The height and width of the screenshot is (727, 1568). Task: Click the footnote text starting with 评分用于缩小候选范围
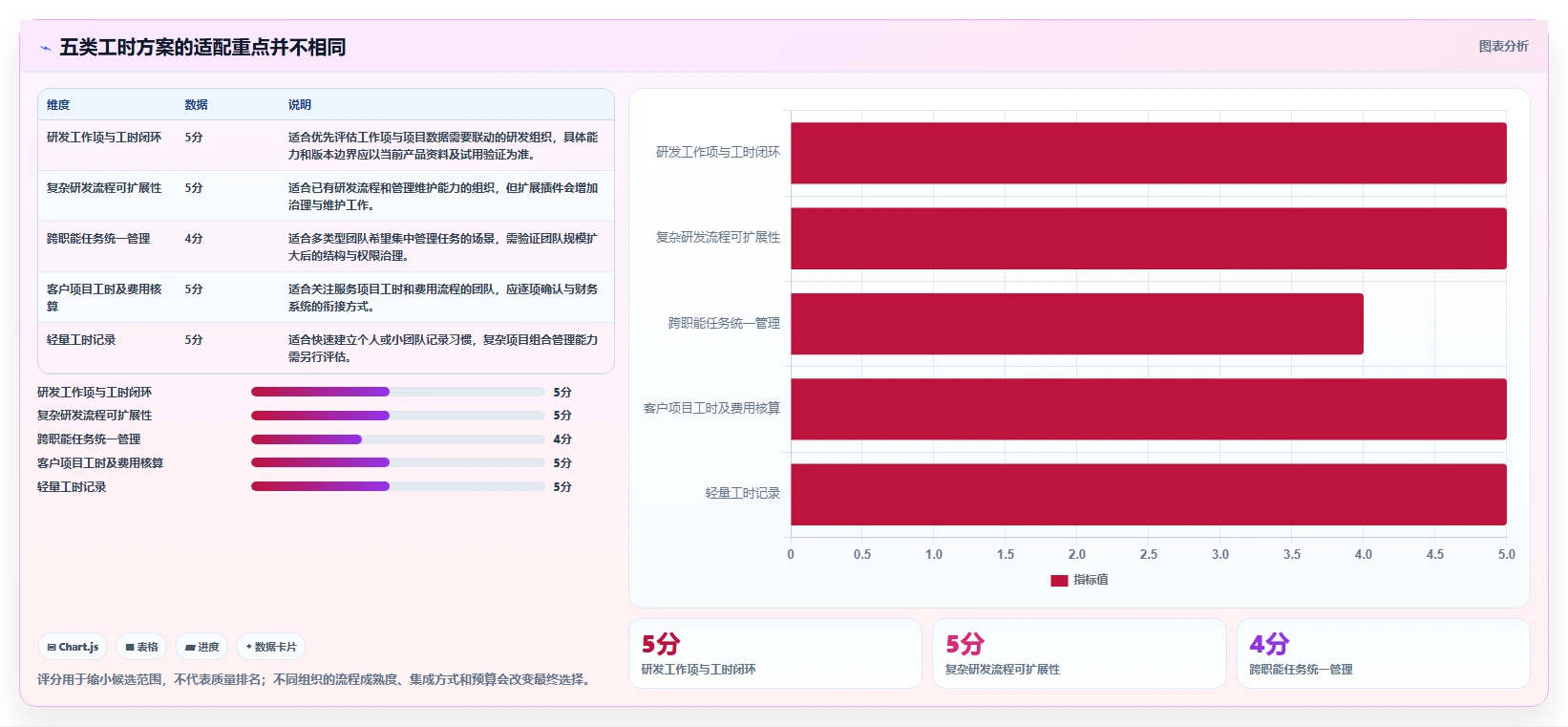[x=316, y=679]
